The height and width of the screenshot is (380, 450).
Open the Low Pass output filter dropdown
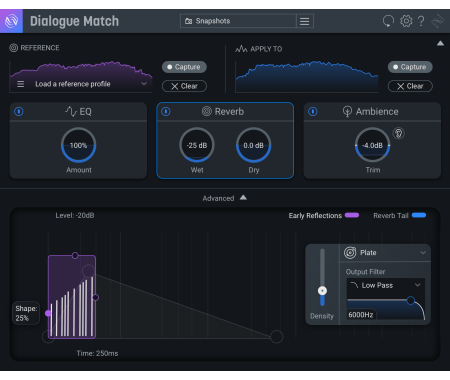(386, 285)
